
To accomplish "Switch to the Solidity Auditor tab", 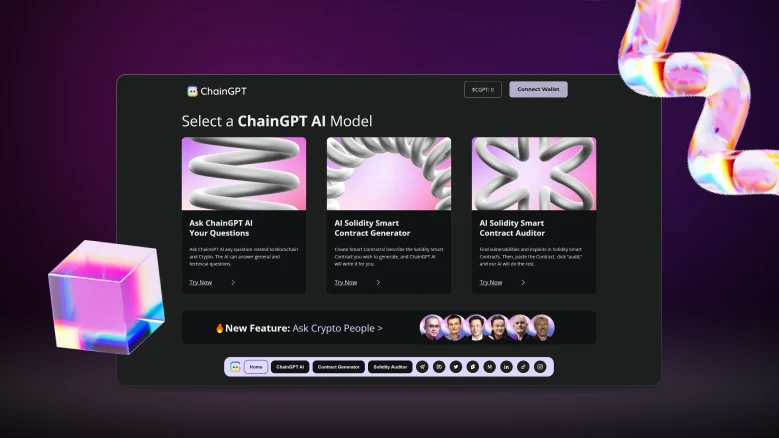I will point(390,367).
